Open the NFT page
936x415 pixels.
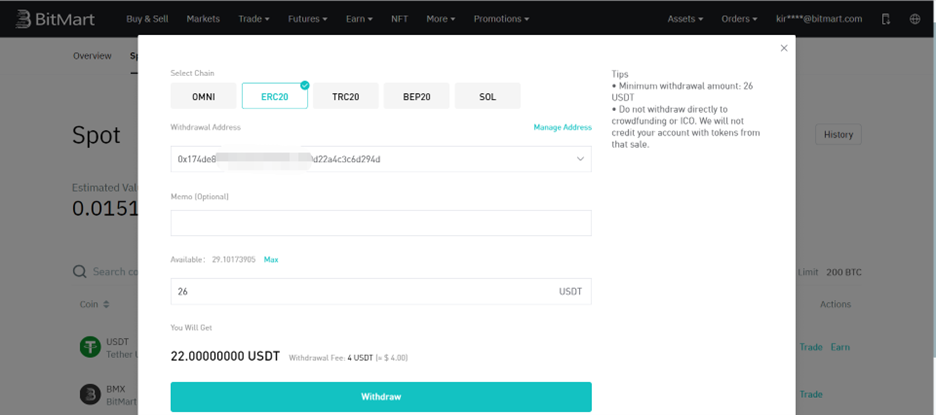[x=399, y=19]
